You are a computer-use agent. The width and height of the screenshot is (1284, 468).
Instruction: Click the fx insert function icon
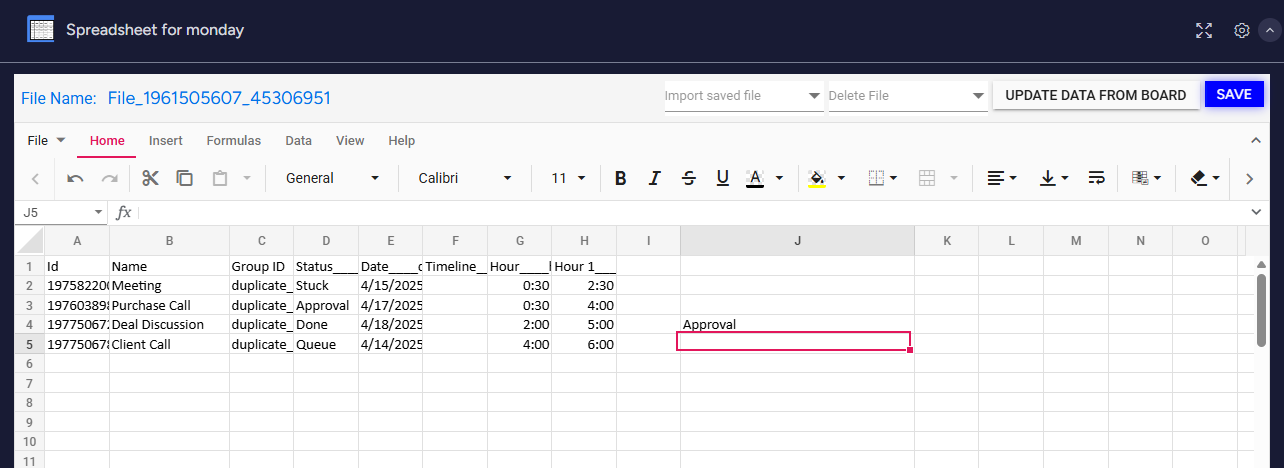click(x=124, y=212)
